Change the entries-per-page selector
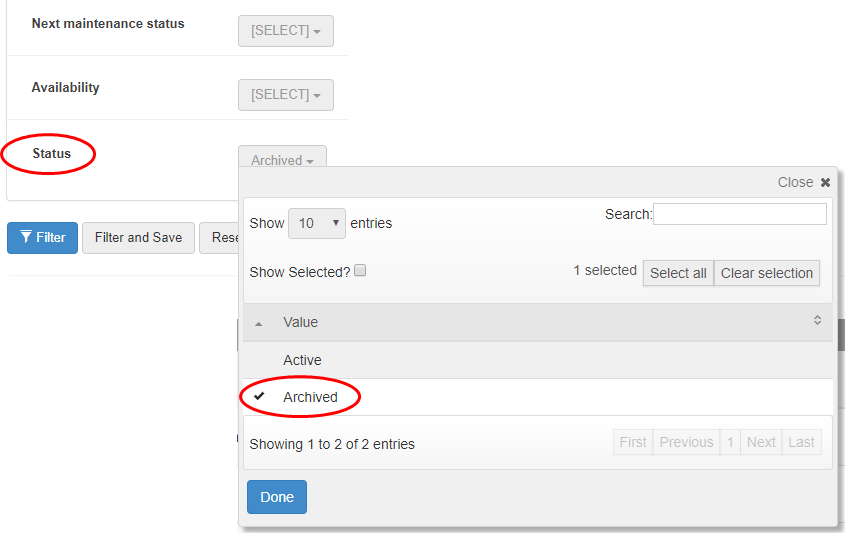This screenshot has width=855, height=538. (316, 223)
